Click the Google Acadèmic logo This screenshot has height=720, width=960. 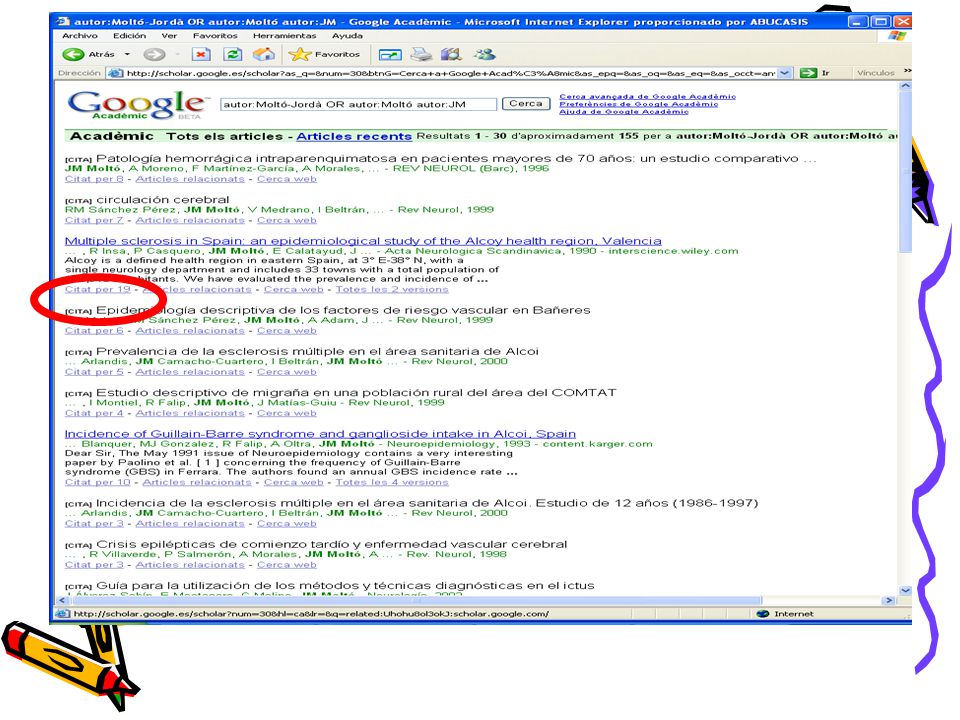click(137, 104)
